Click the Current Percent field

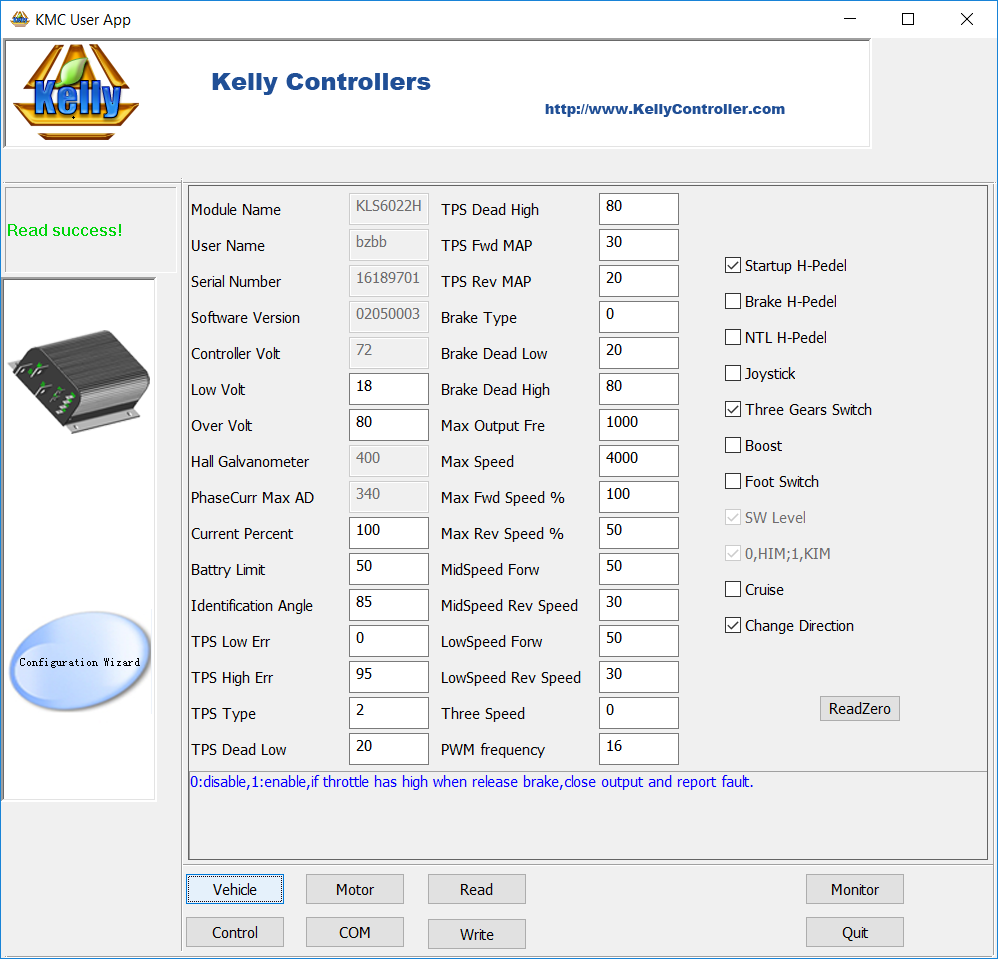(389, 533)
